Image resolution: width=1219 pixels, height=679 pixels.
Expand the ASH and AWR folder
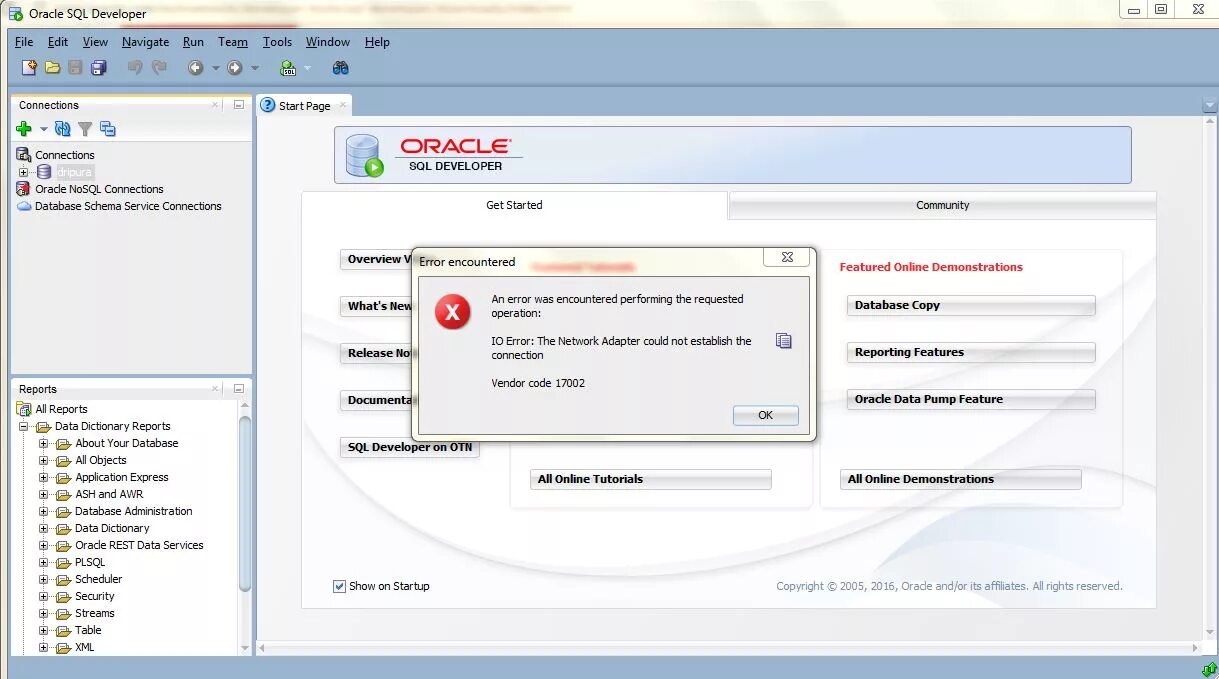[43, 494]
